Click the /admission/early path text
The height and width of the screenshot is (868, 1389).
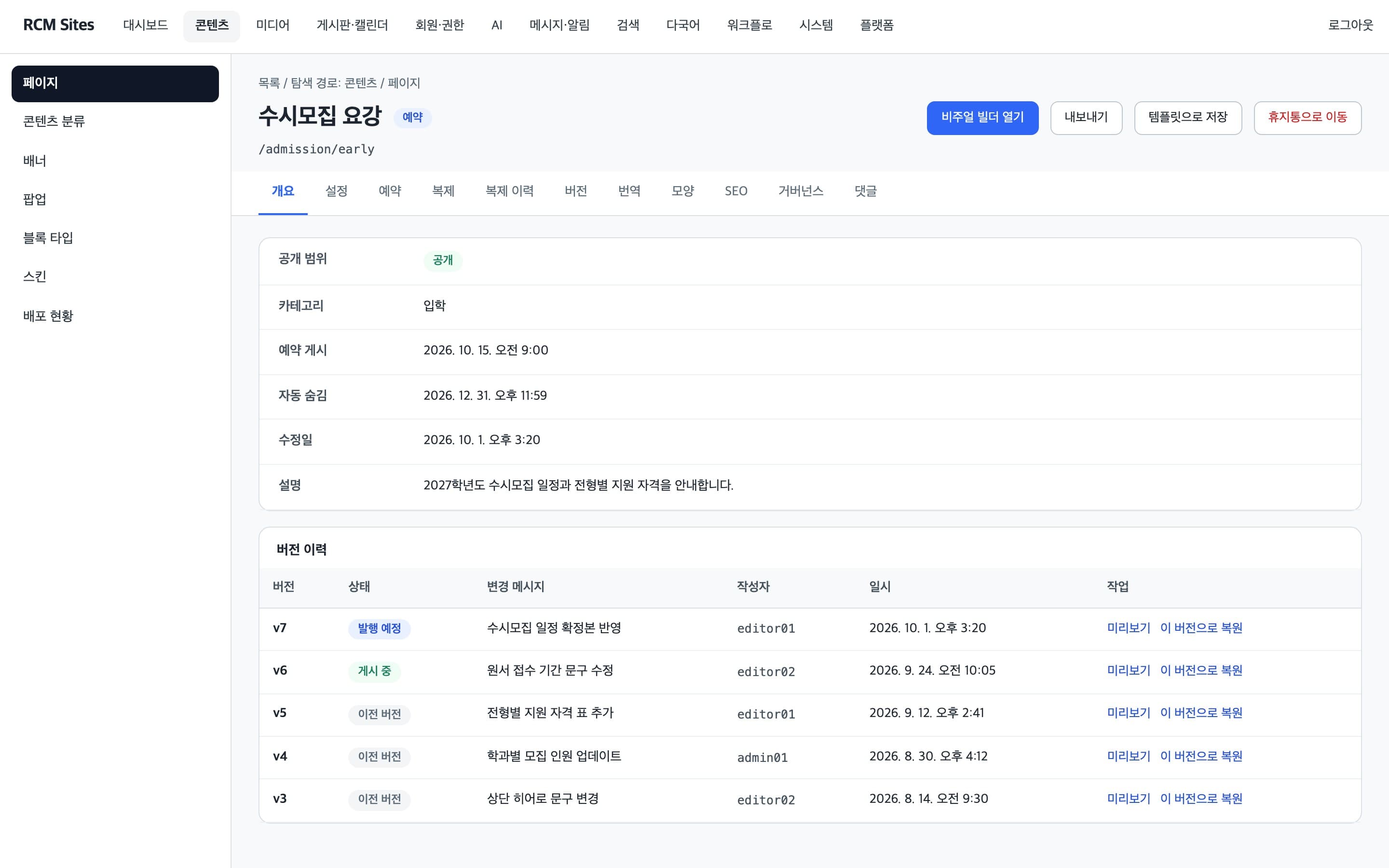click(316, 149)
